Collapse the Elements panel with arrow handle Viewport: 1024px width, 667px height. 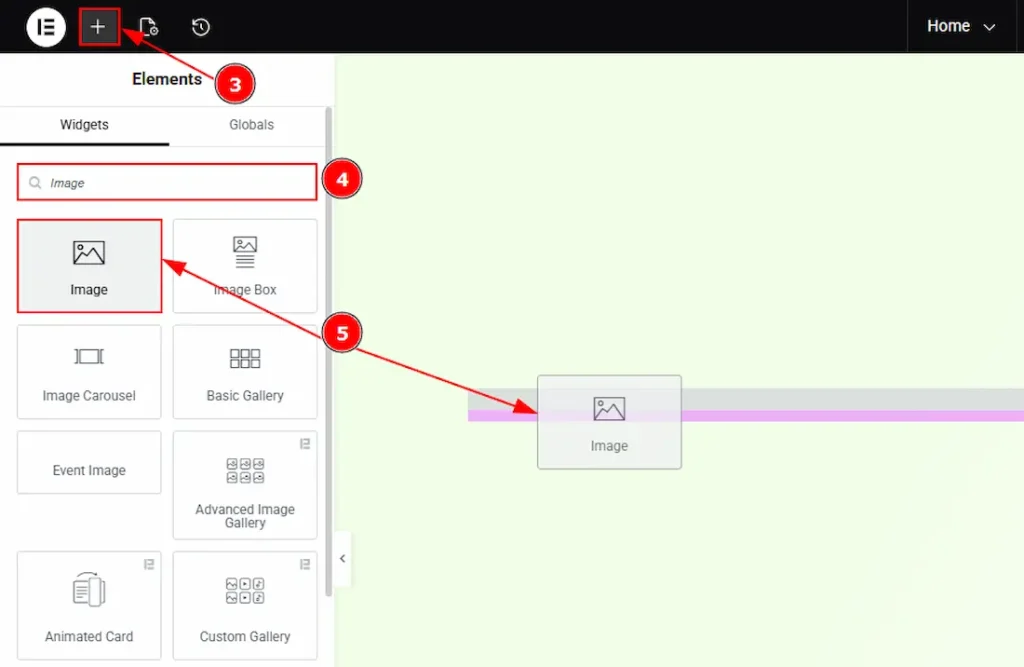point(342,559)
